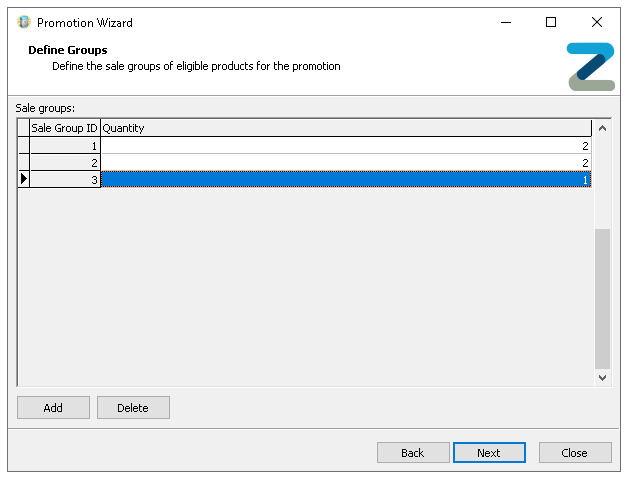Click the highlighted Quantity cell in row 3
The width and height of the screenshot is (628, 478).
tap(345, 179)
